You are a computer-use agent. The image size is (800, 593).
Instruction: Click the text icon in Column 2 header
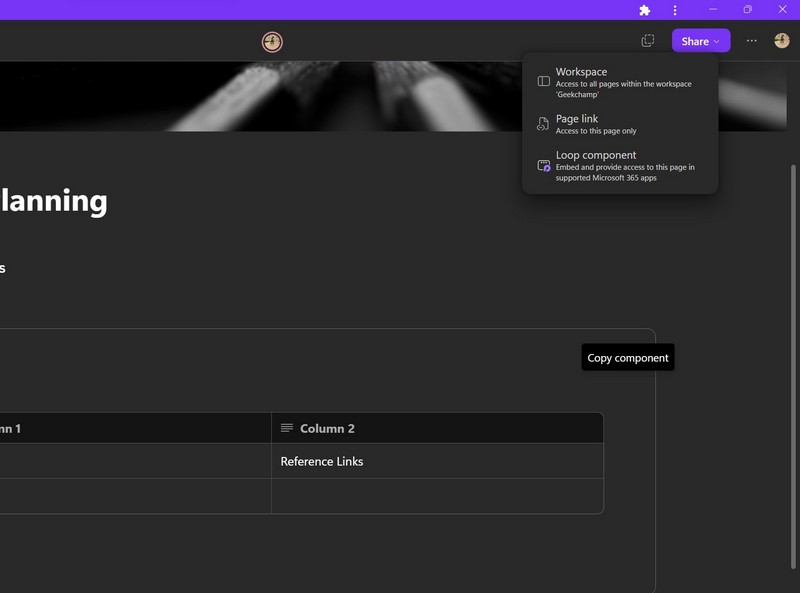tap(287, 428)
